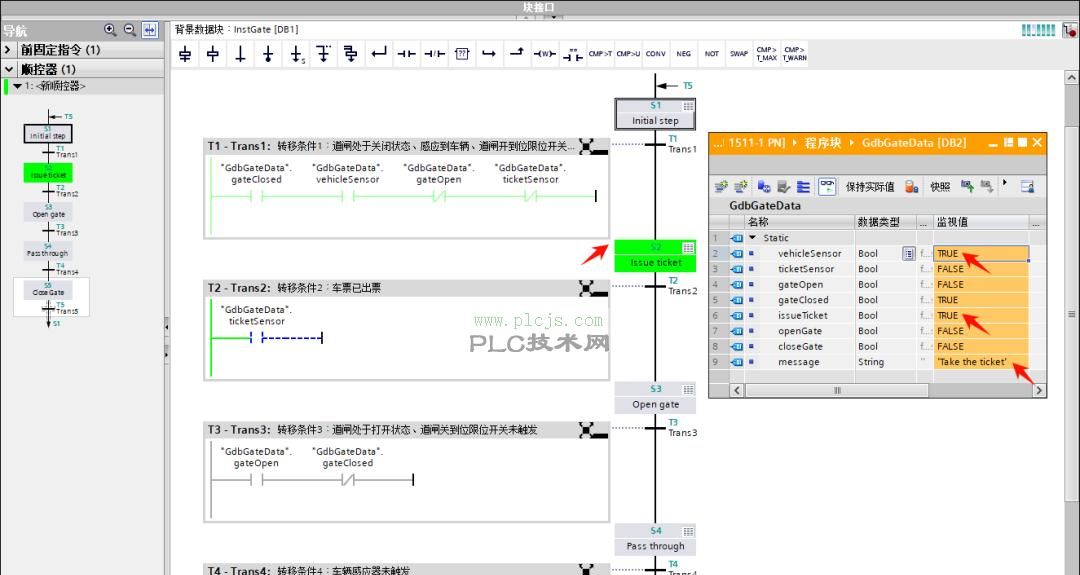Screen dimensions: 1080x575
Task: Open S3 Open gate action grid icon
Action: (x=688, y=389)
